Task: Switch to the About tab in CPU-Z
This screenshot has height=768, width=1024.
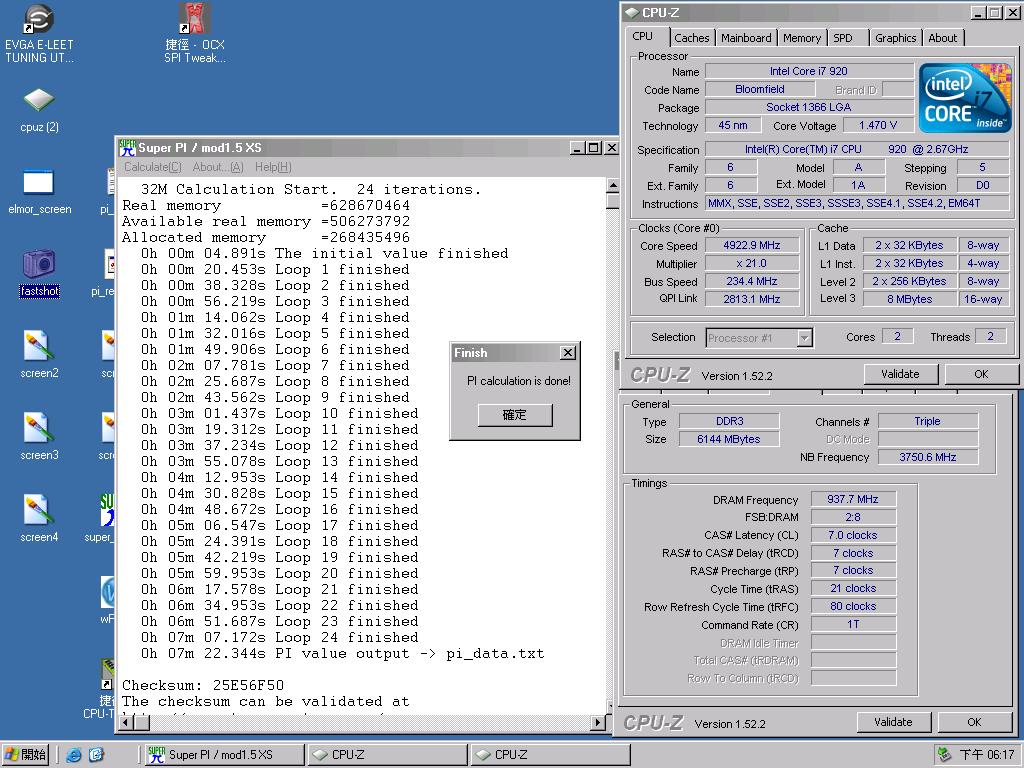Action: (x=942, y=38)
